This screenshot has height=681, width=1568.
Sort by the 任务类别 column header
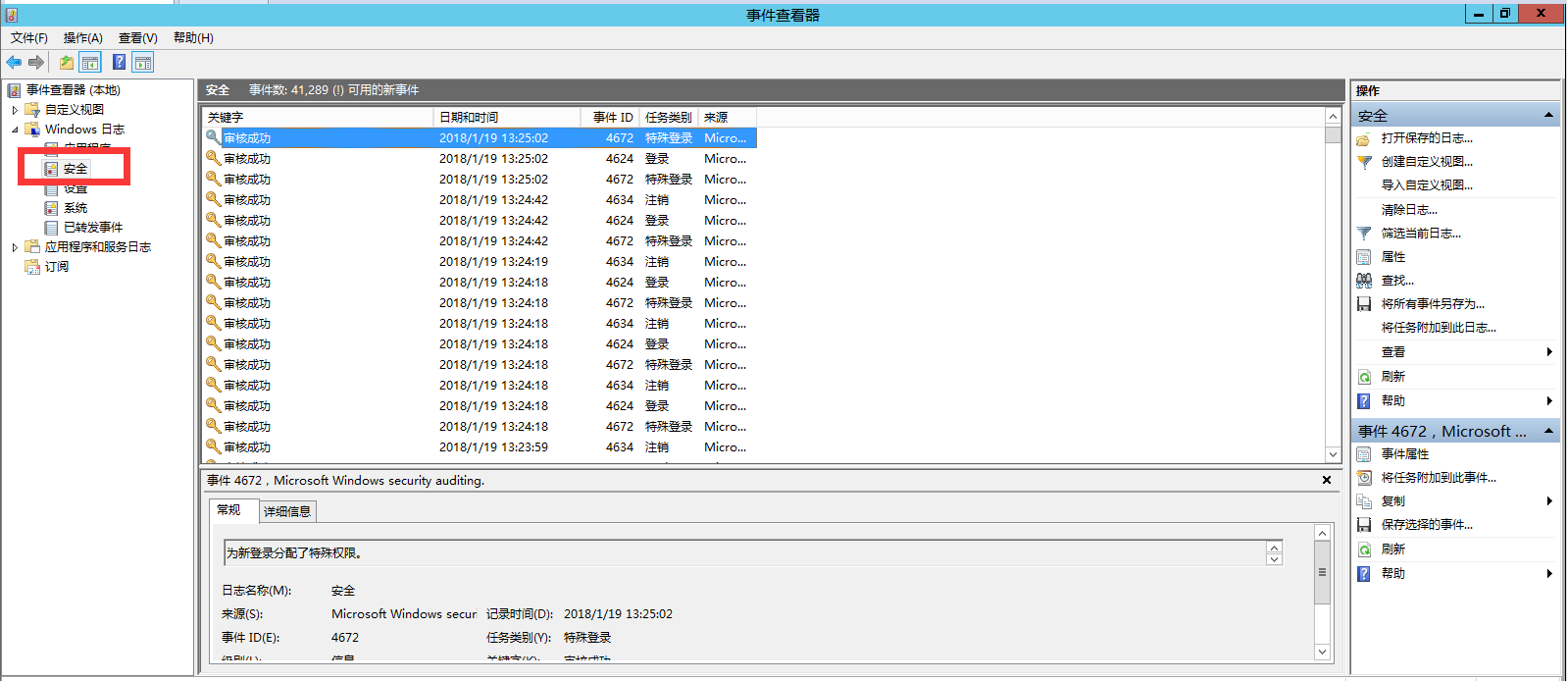click(x=669, y=118)
